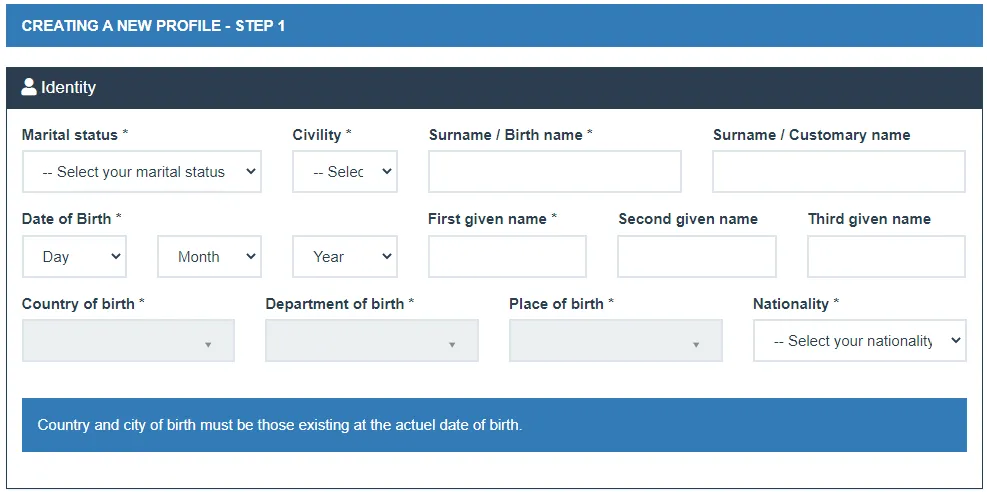
Task: Click the Date of Birth label
Action: 67,219
